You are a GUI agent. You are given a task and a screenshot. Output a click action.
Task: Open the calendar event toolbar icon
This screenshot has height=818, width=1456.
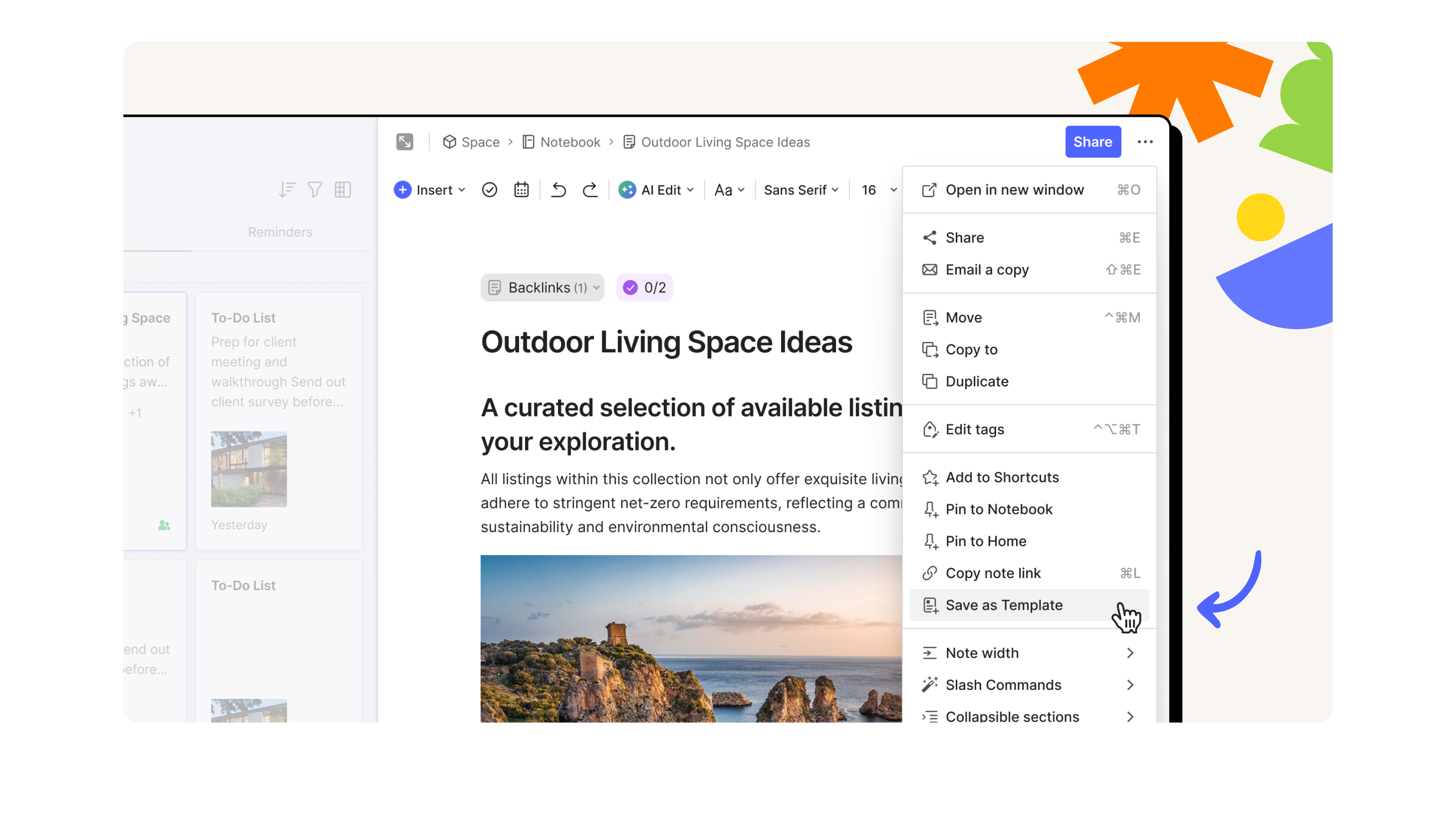521,190
